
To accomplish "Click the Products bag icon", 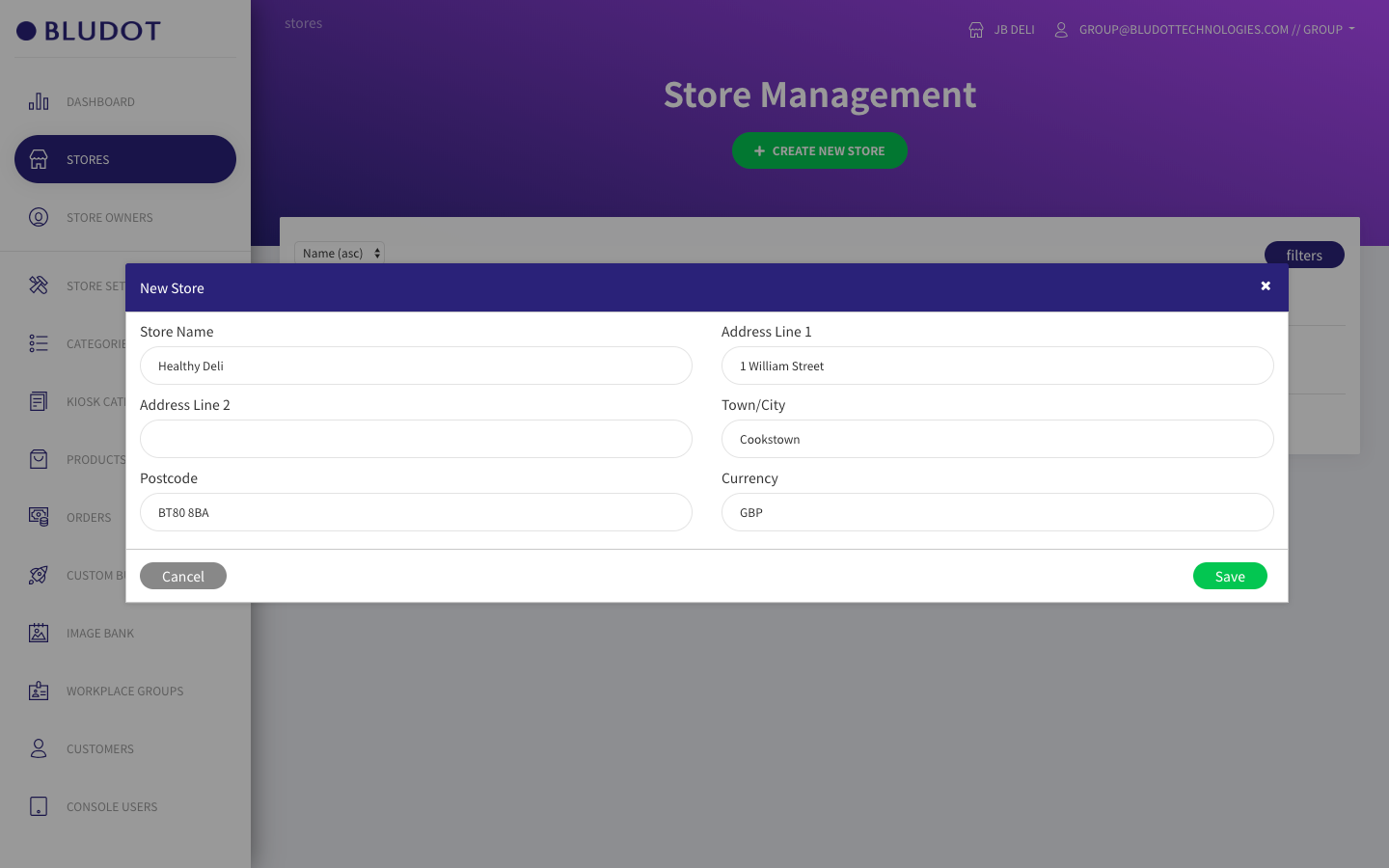I will tap(39, 459).
